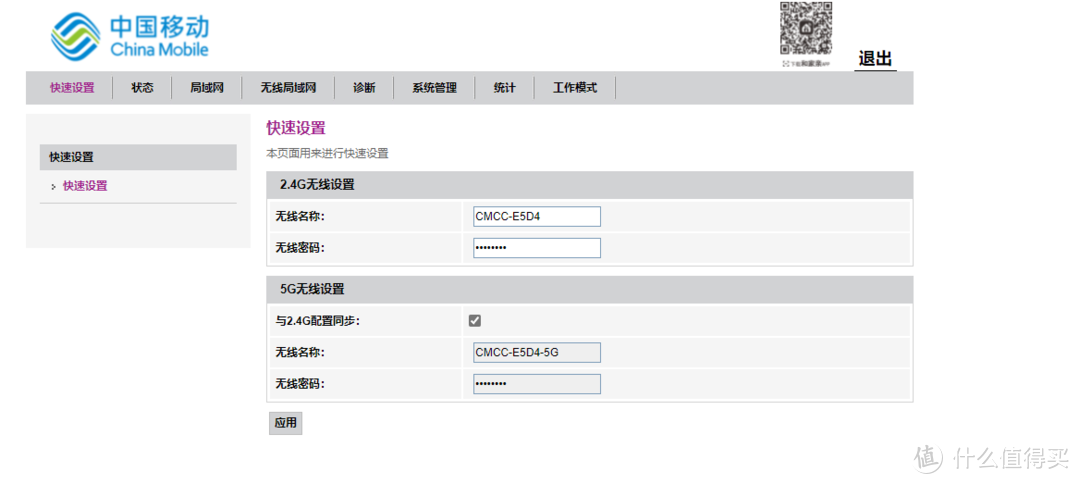Click the 快速设置 sidebar header
The image size is (1080, 484).
[x=138, y=157]
